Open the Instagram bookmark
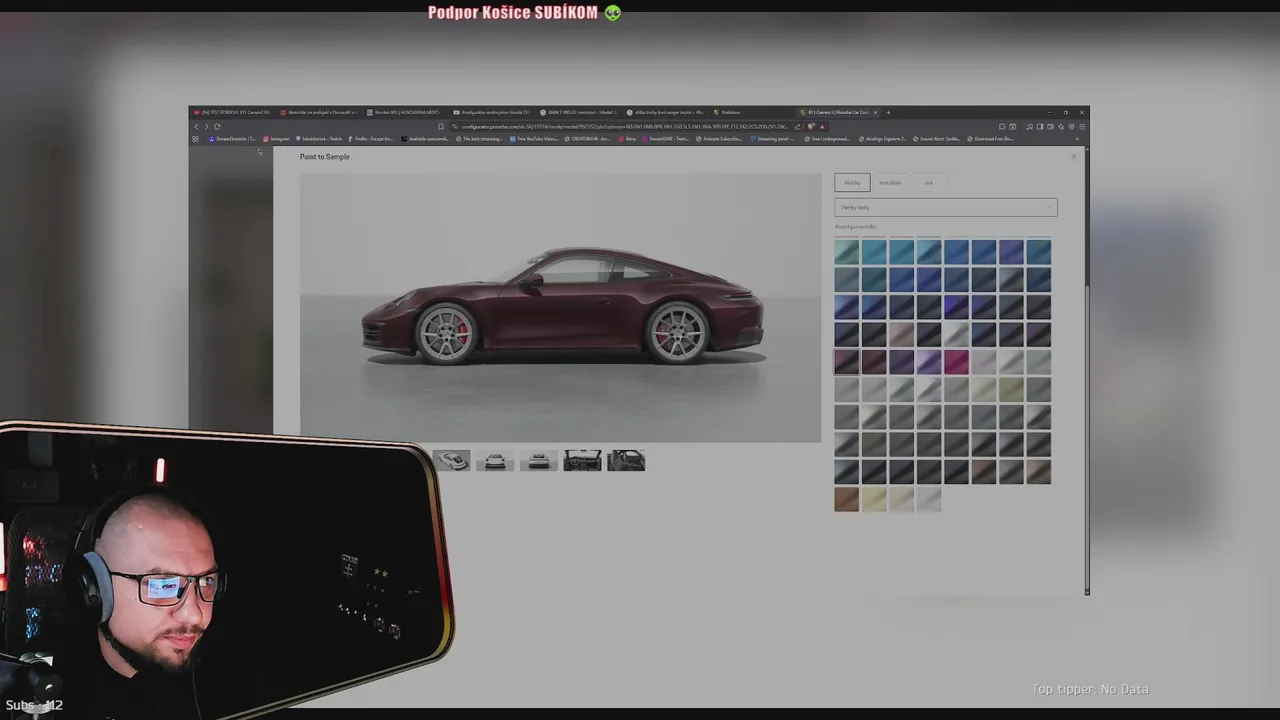Viewport: 1280px width, 720px height. pyautogui.click(x=277, y=139)
